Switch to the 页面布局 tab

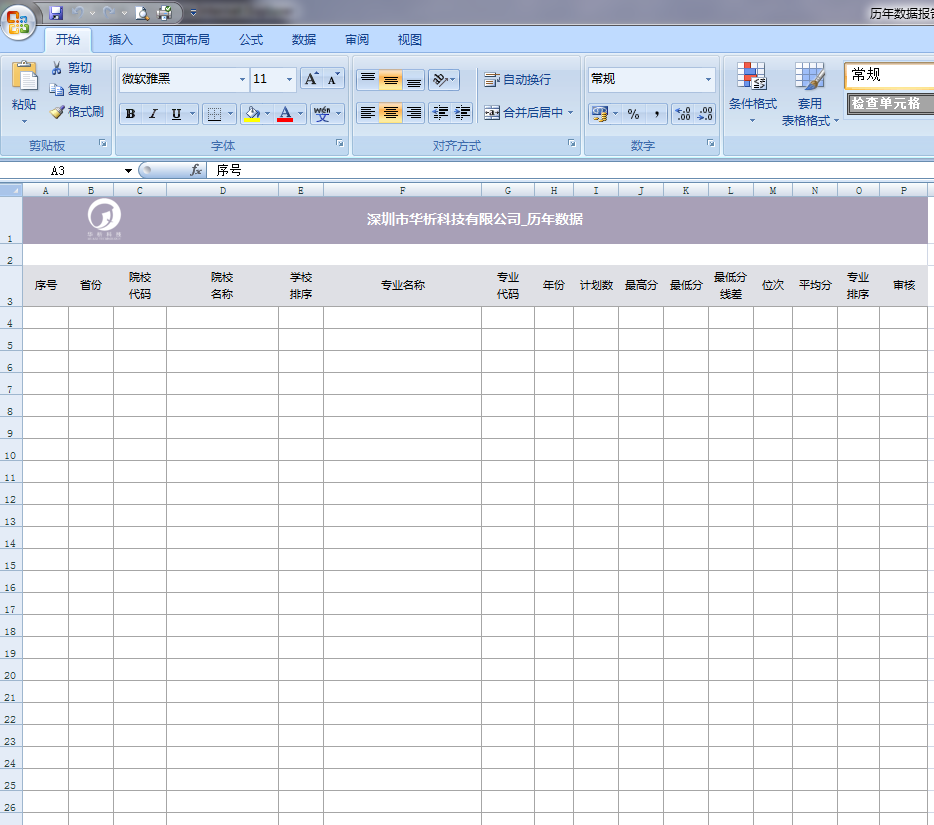click(186, 40)
